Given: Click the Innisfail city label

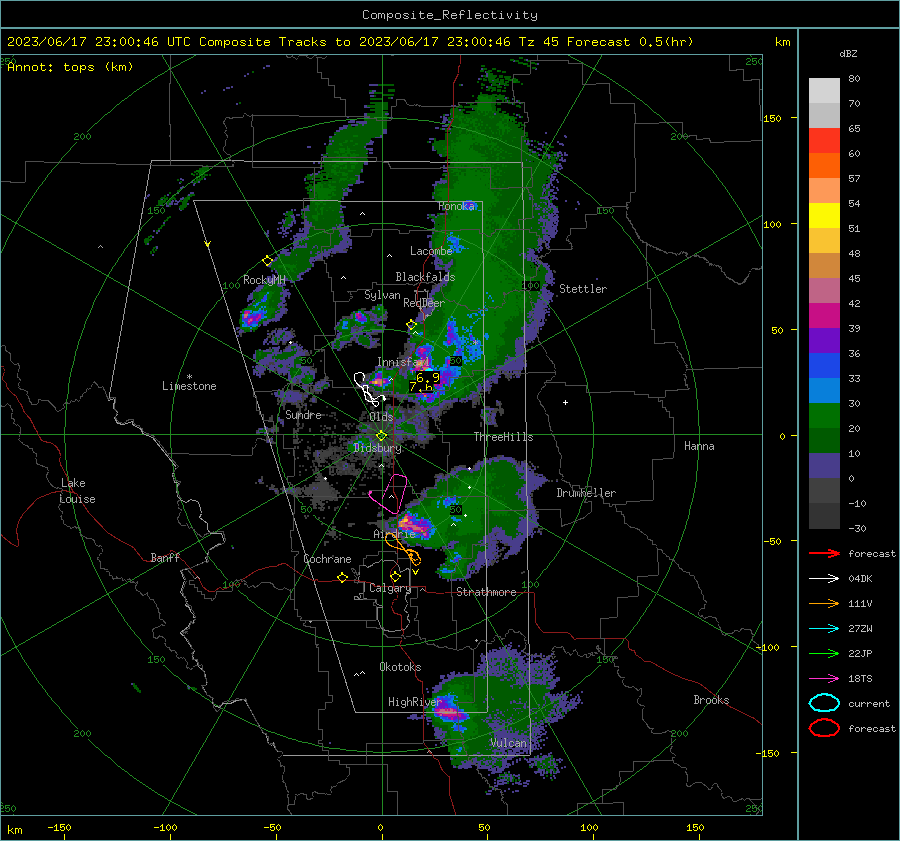Looking at the screenshot, I should coord(403,362).
